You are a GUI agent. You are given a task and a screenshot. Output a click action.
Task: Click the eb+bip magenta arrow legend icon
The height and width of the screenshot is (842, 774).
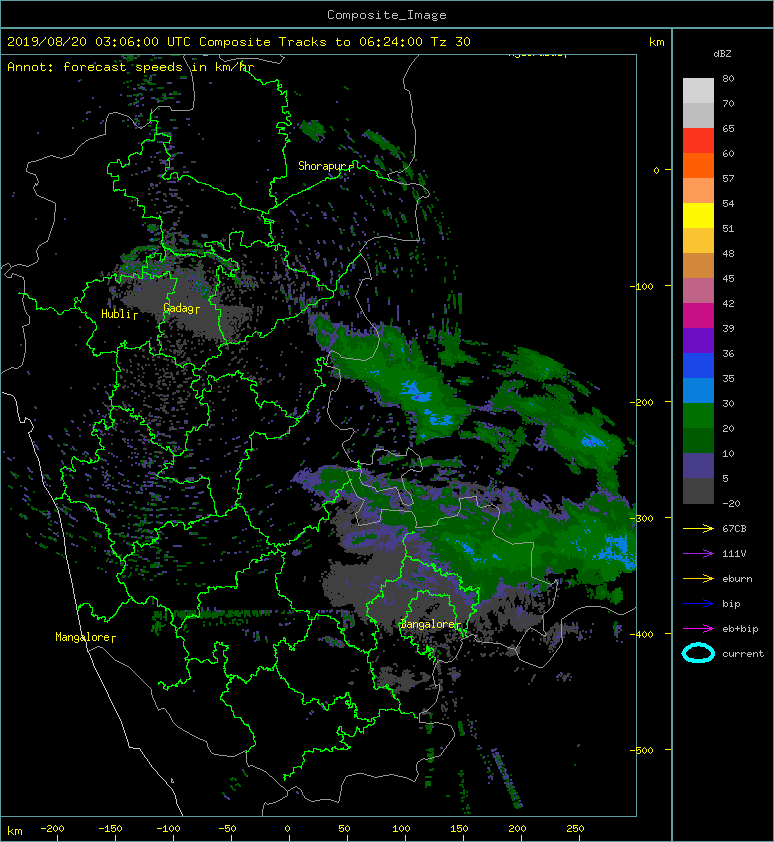(x=698, y=628)
